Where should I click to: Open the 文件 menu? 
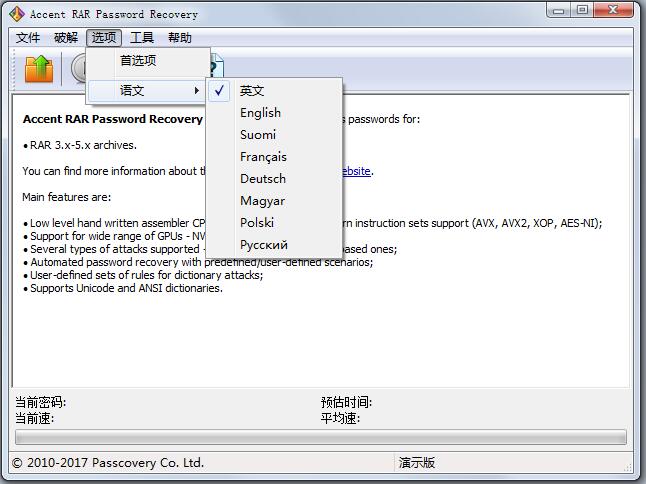coord(28,38)
